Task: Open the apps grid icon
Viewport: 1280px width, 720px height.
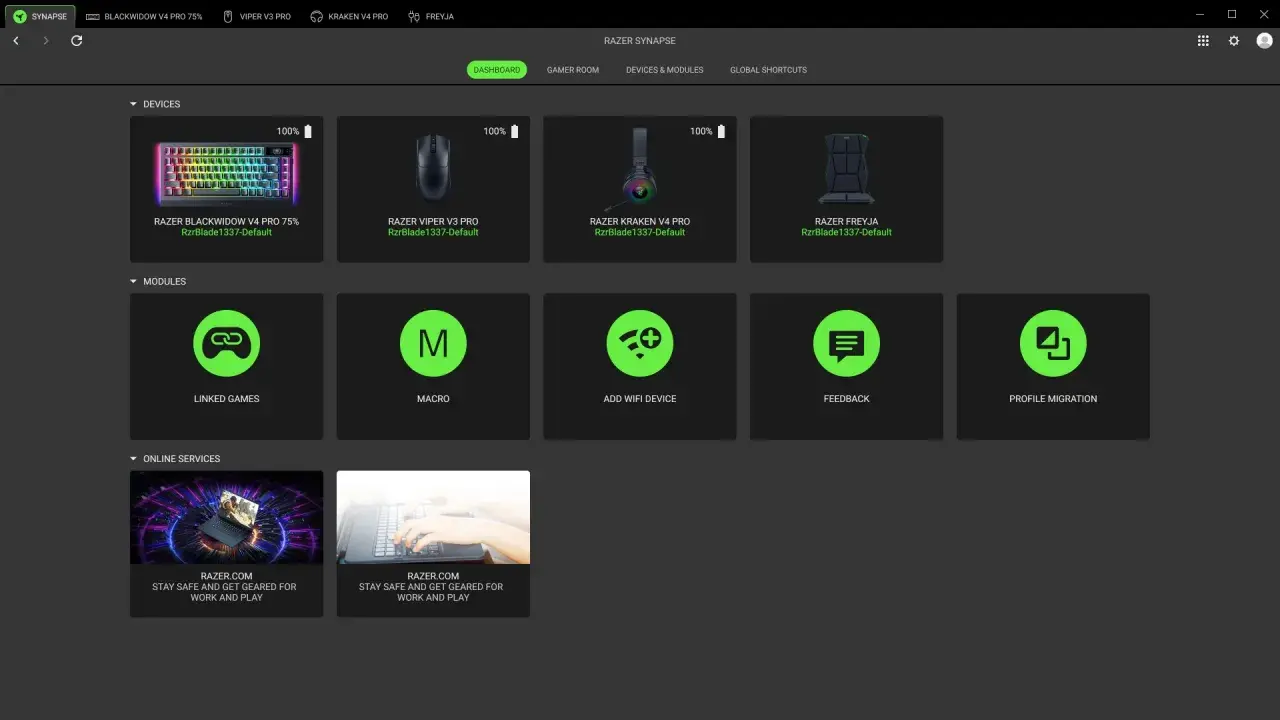Action: [x=1203, y=41]
